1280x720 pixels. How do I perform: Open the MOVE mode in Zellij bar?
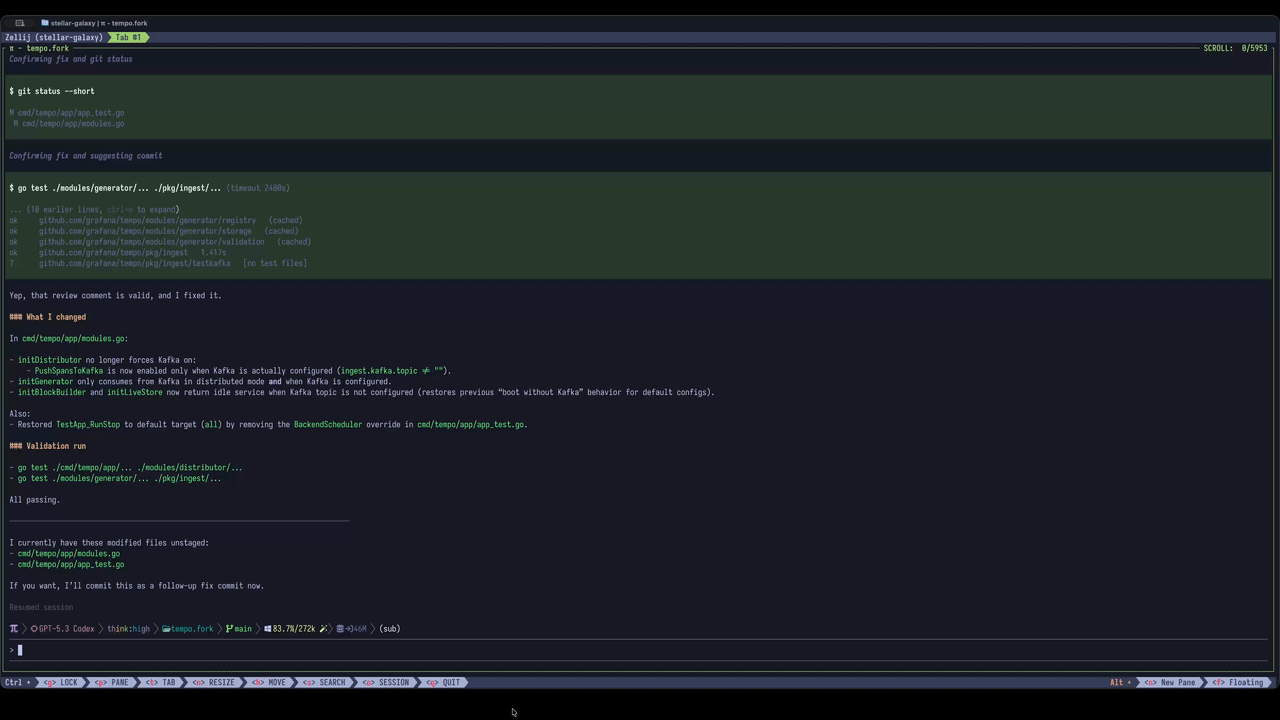[270, 683]
